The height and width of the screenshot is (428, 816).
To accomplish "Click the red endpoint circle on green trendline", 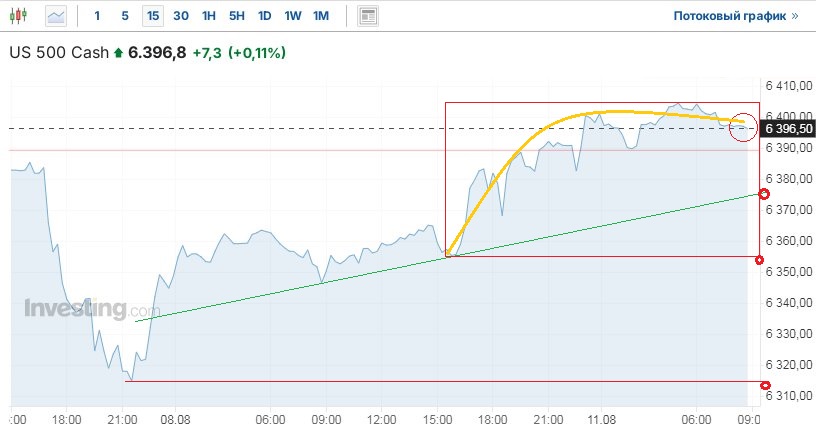I will [765, 193].
